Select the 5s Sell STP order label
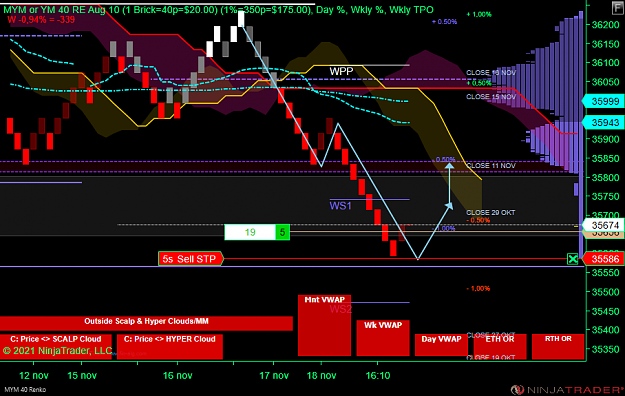Viewport: 625px width, 396px height. click(x=190, y=259)
